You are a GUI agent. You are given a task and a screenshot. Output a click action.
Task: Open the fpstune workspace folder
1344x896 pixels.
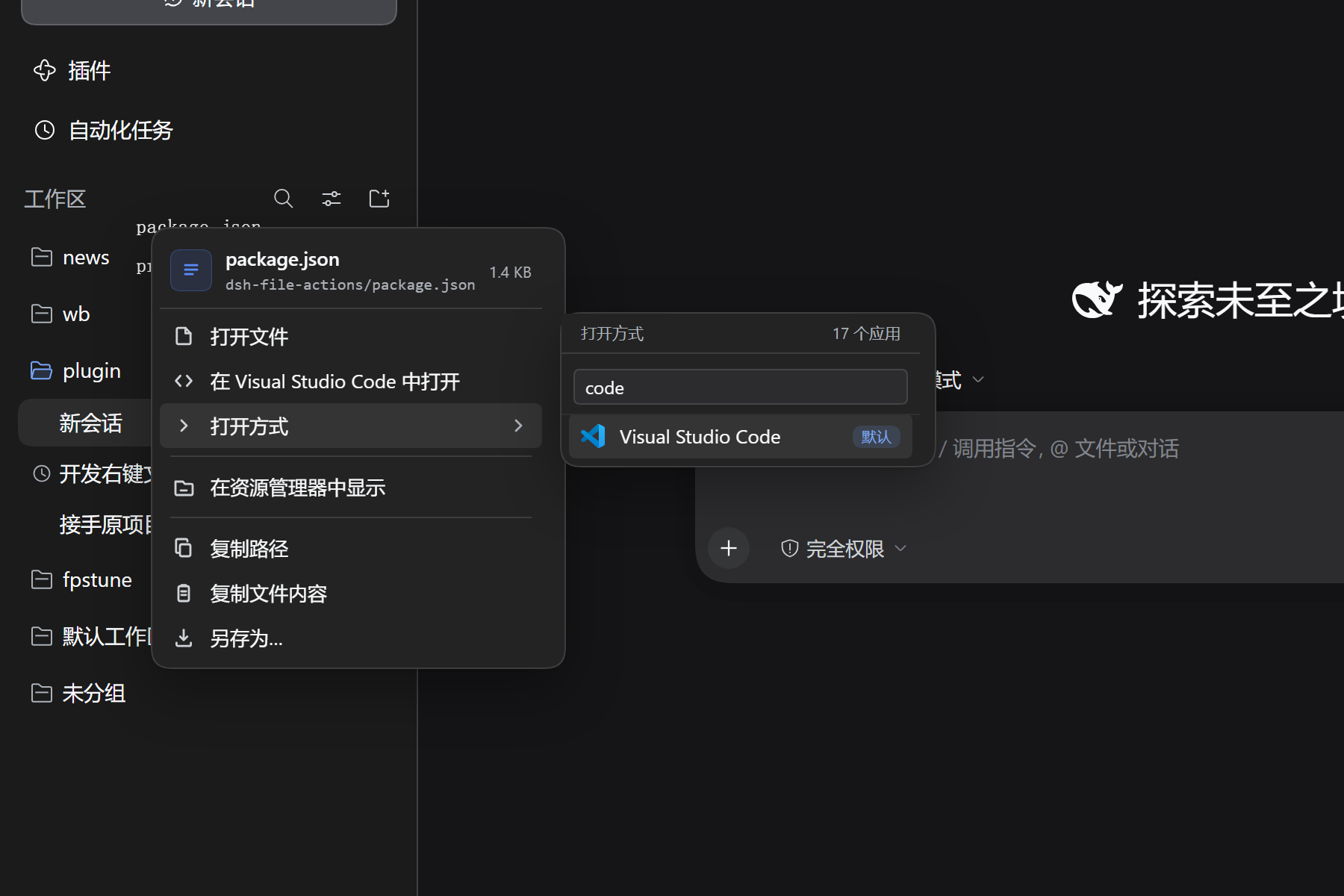tap(81, 580)
